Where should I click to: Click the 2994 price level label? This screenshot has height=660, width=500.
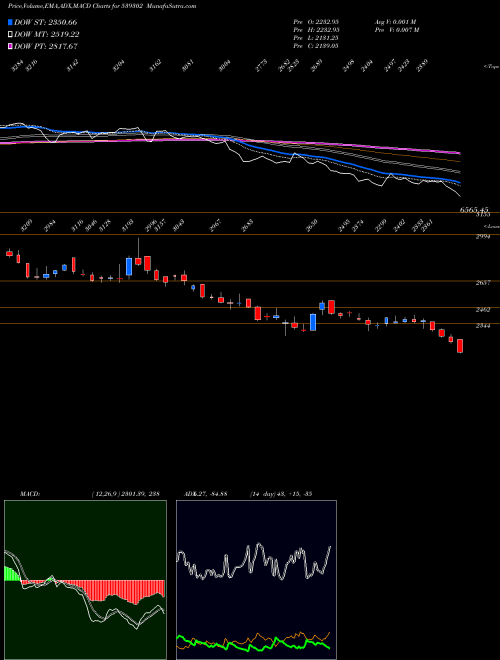(483, 237)
